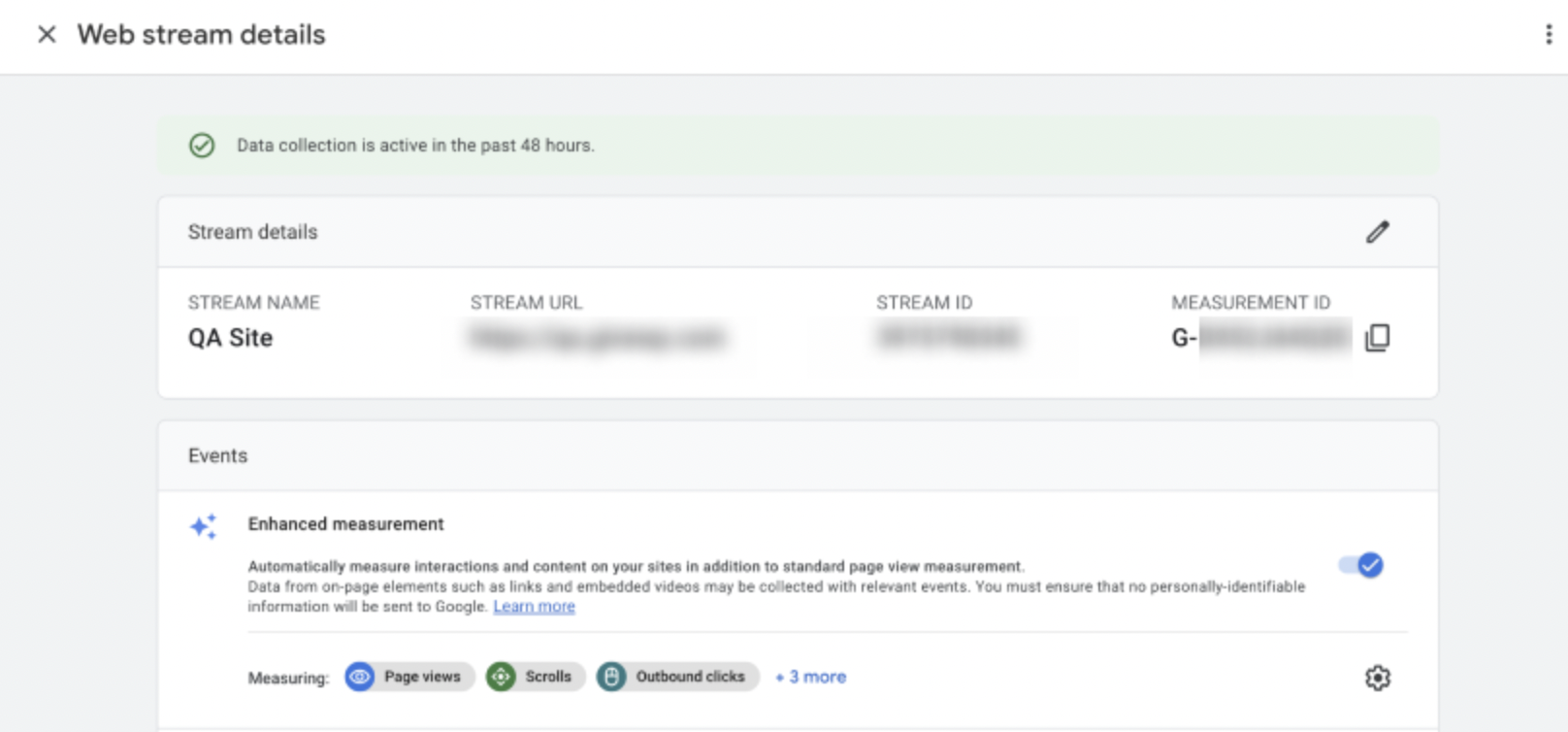Screen dimensions: 1568x732
Task: Open the three-dot more options menu
Action: (1548, 35)
